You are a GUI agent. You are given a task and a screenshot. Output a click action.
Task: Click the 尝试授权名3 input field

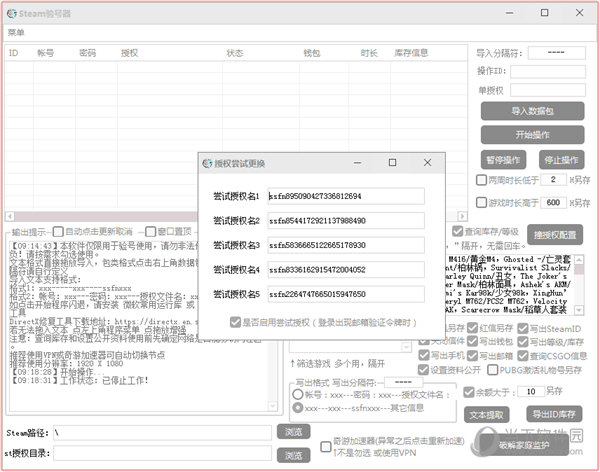[346, 245]
